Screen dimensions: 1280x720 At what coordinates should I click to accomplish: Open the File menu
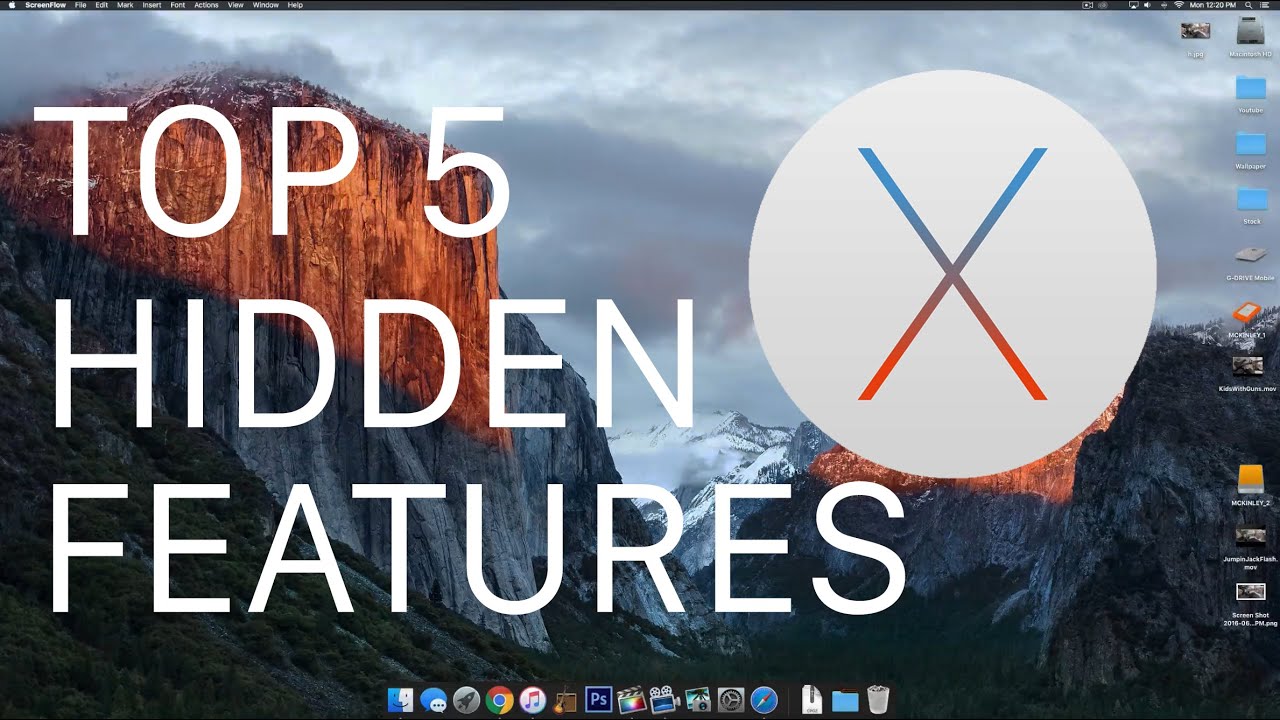80,5
